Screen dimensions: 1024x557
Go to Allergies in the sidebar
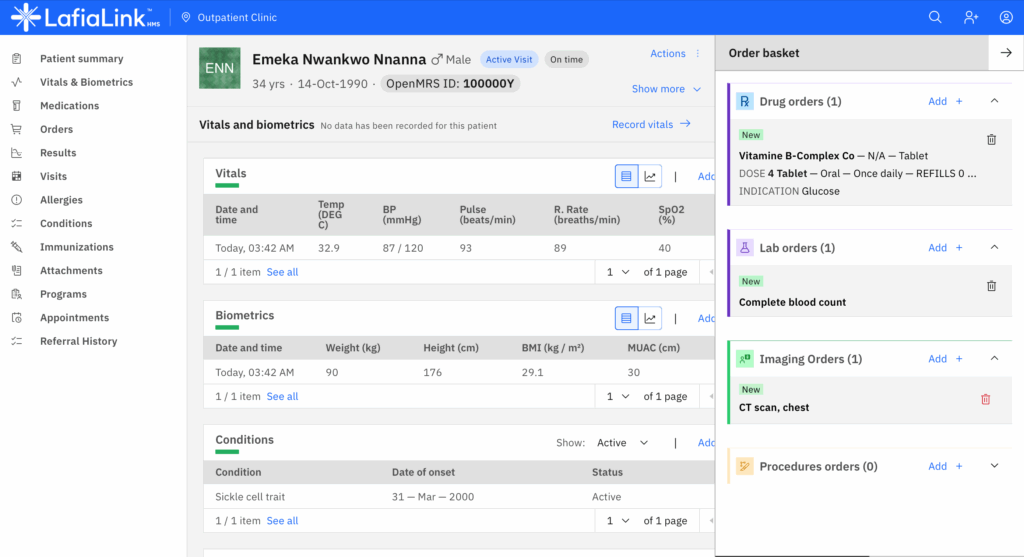click(61, 200)
